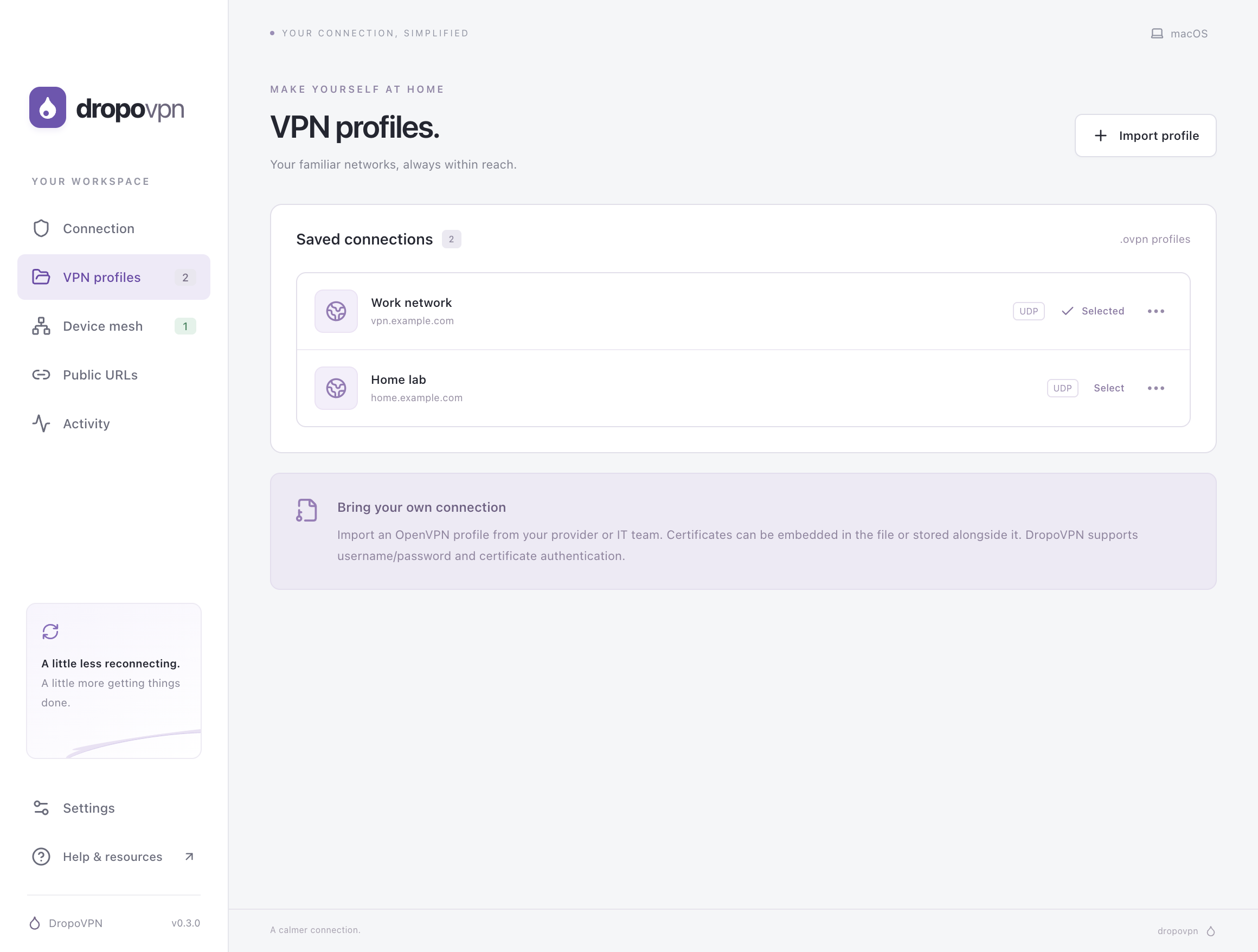Click the vpn.example.com address
Screen dimensions: 1258x952
pos(412,321)
